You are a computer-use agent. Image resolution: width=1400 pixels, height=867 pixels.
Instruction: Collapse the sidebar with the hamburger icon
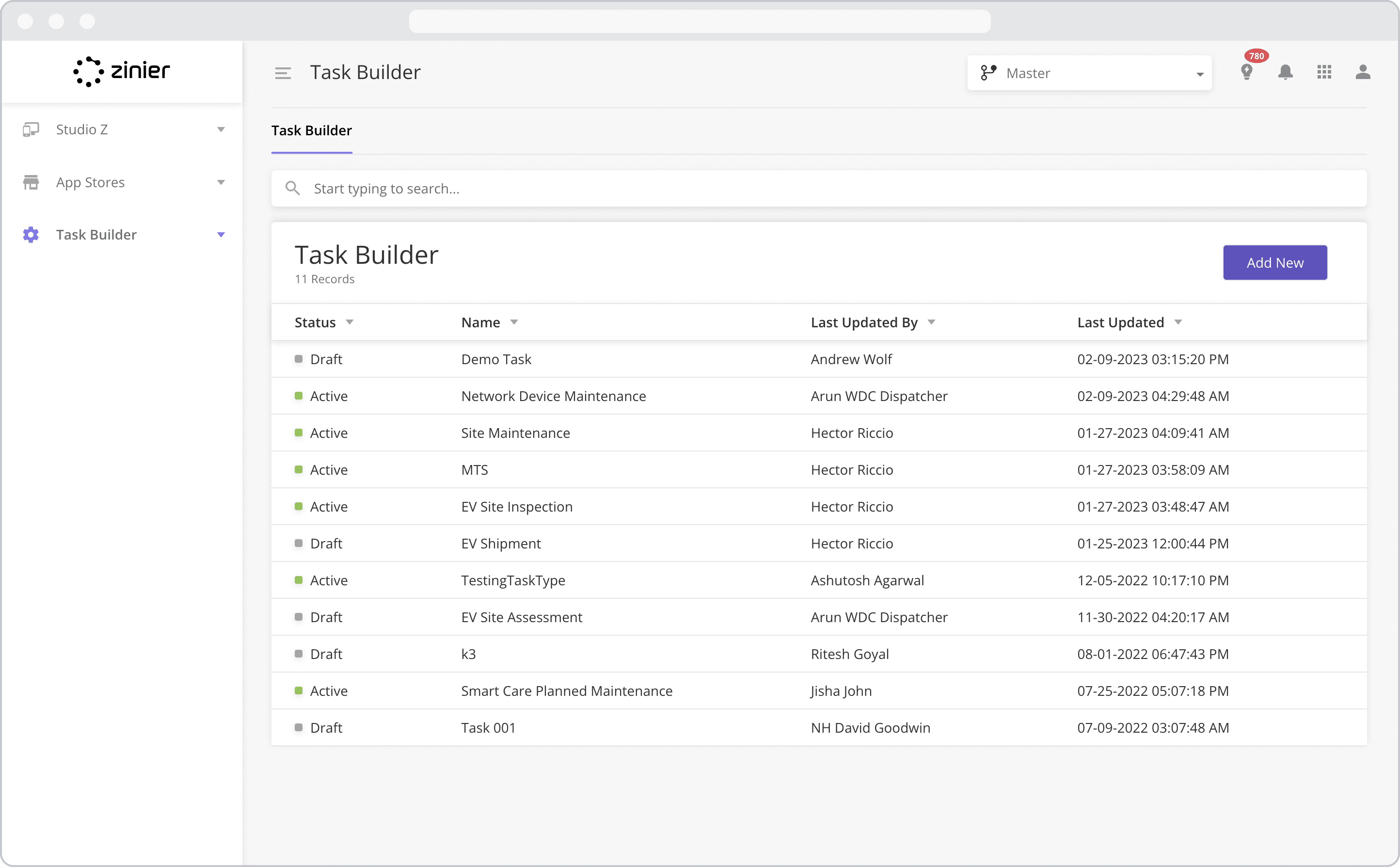pyautogui.click(x=283, y=72)
